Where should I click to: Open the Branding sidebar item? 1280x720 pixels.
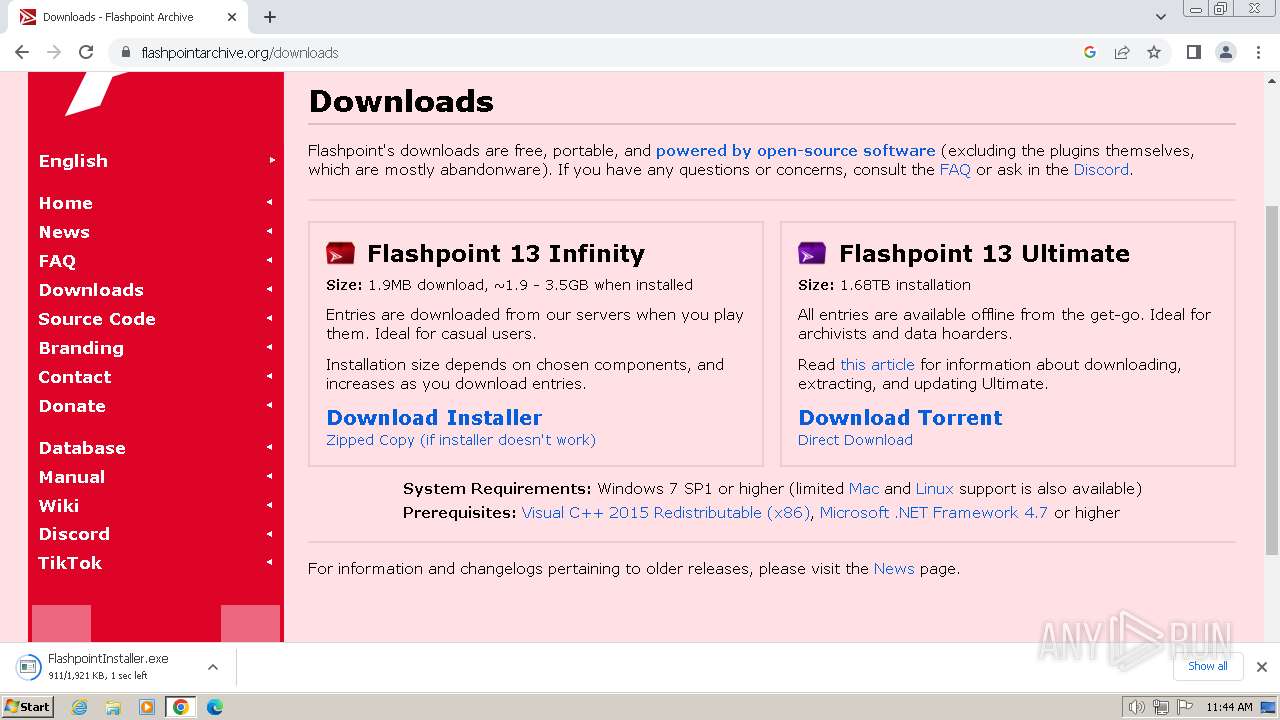pyautogui.click(x=155, y=348)
